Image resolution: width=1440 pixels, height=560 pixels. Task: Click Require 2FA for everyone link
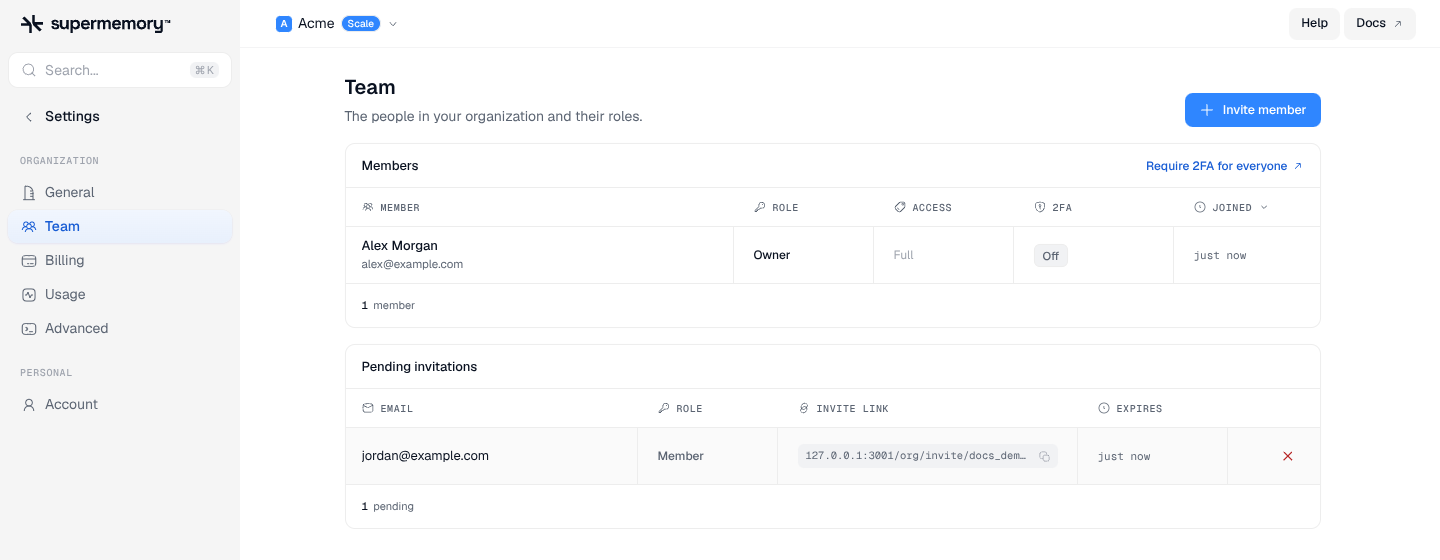click(x=1224, y=166)
